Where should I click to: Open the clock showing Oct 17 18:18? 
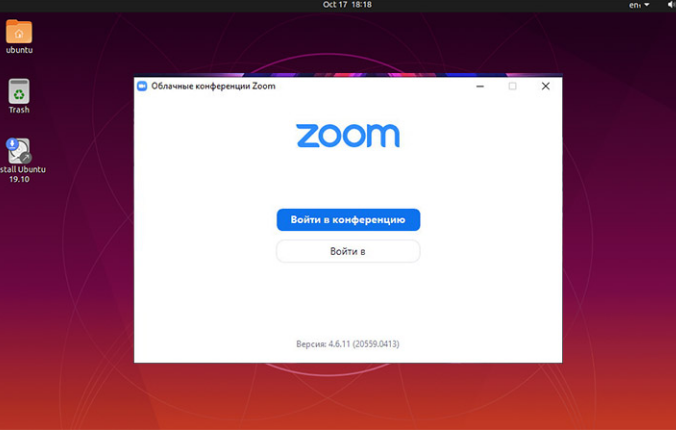(347, 5)
